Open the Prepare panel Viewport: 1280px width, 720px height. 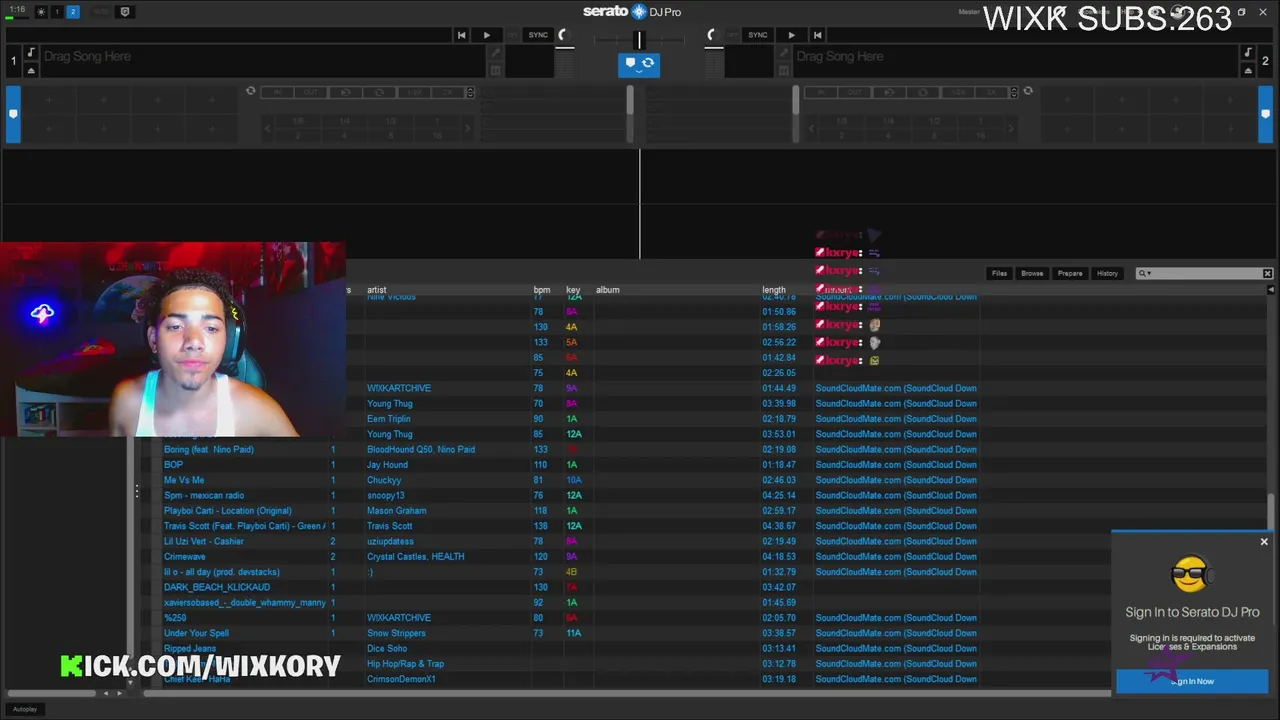coord(1070,273)
